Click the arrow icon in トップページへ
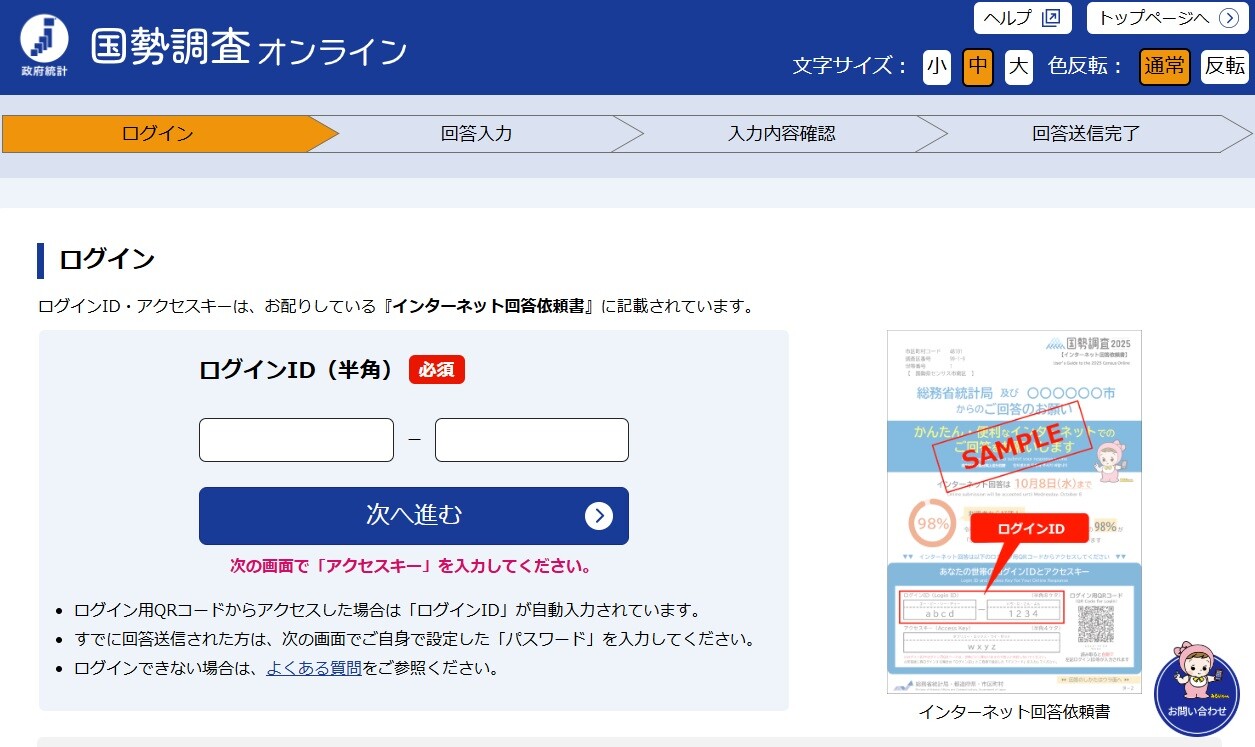Image resolution: width=1255 pixels, height=747 pixels. (x=1228, y=18)
